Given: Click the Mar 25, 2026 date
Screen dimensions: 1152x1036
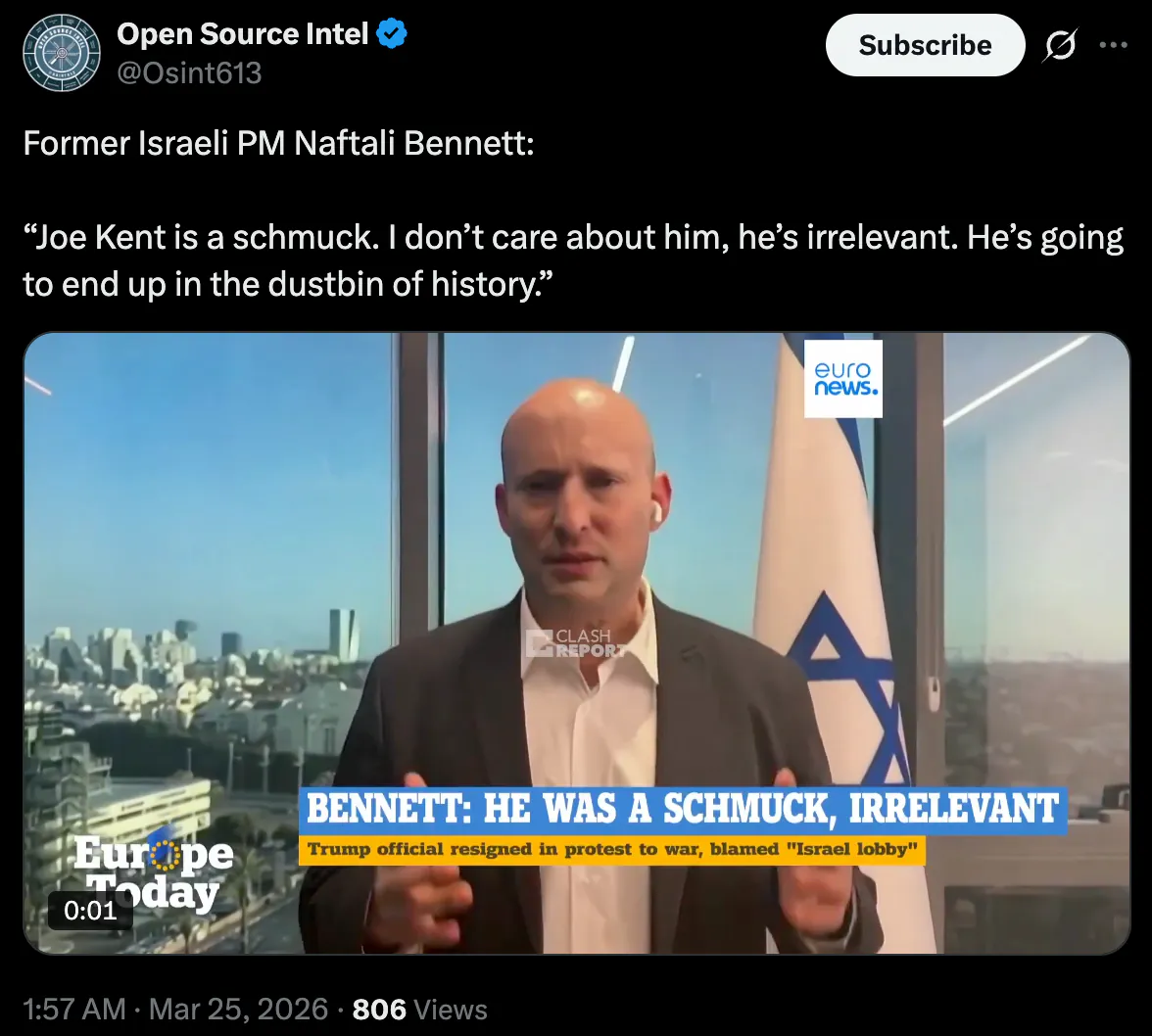Looking at the screenshot, I should (238, 1010).
